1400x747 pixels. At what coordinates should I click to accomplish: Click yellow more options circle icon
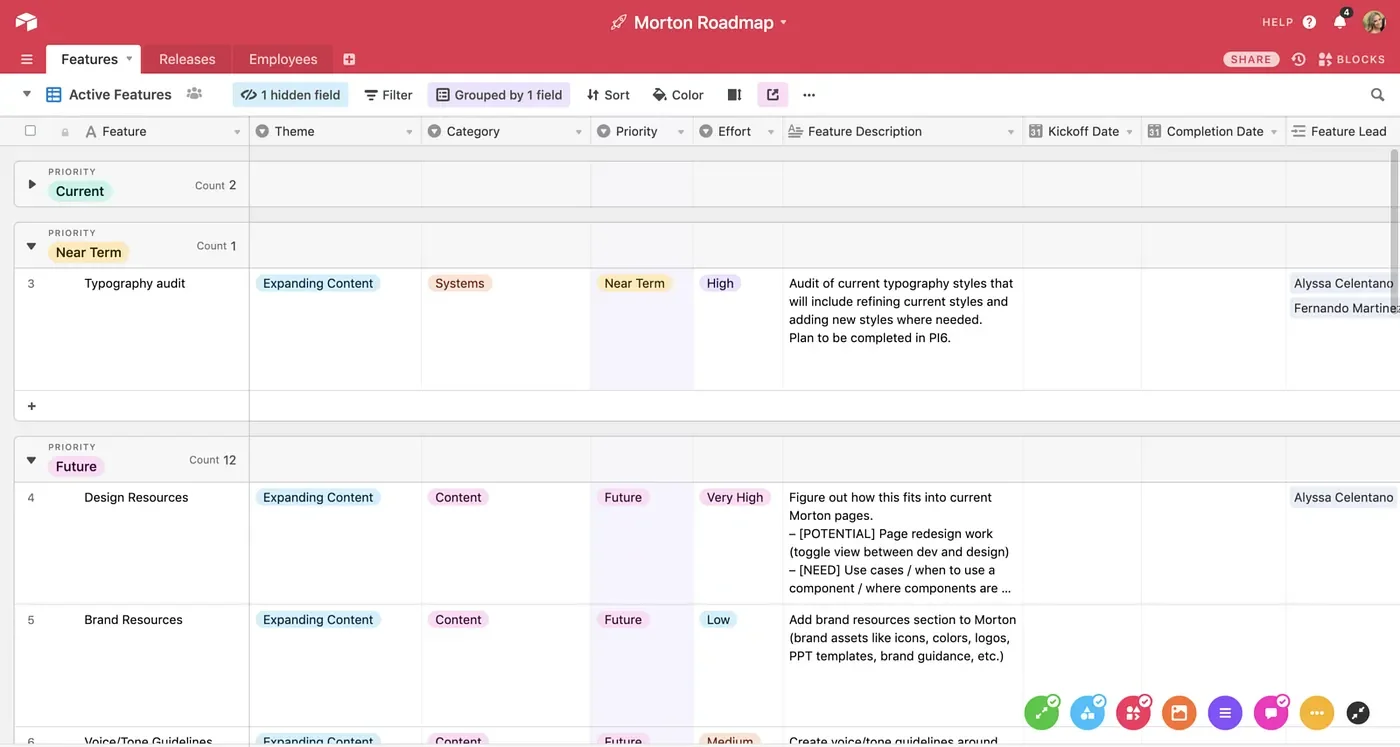pyautogui.click(x=1317, y=713)
